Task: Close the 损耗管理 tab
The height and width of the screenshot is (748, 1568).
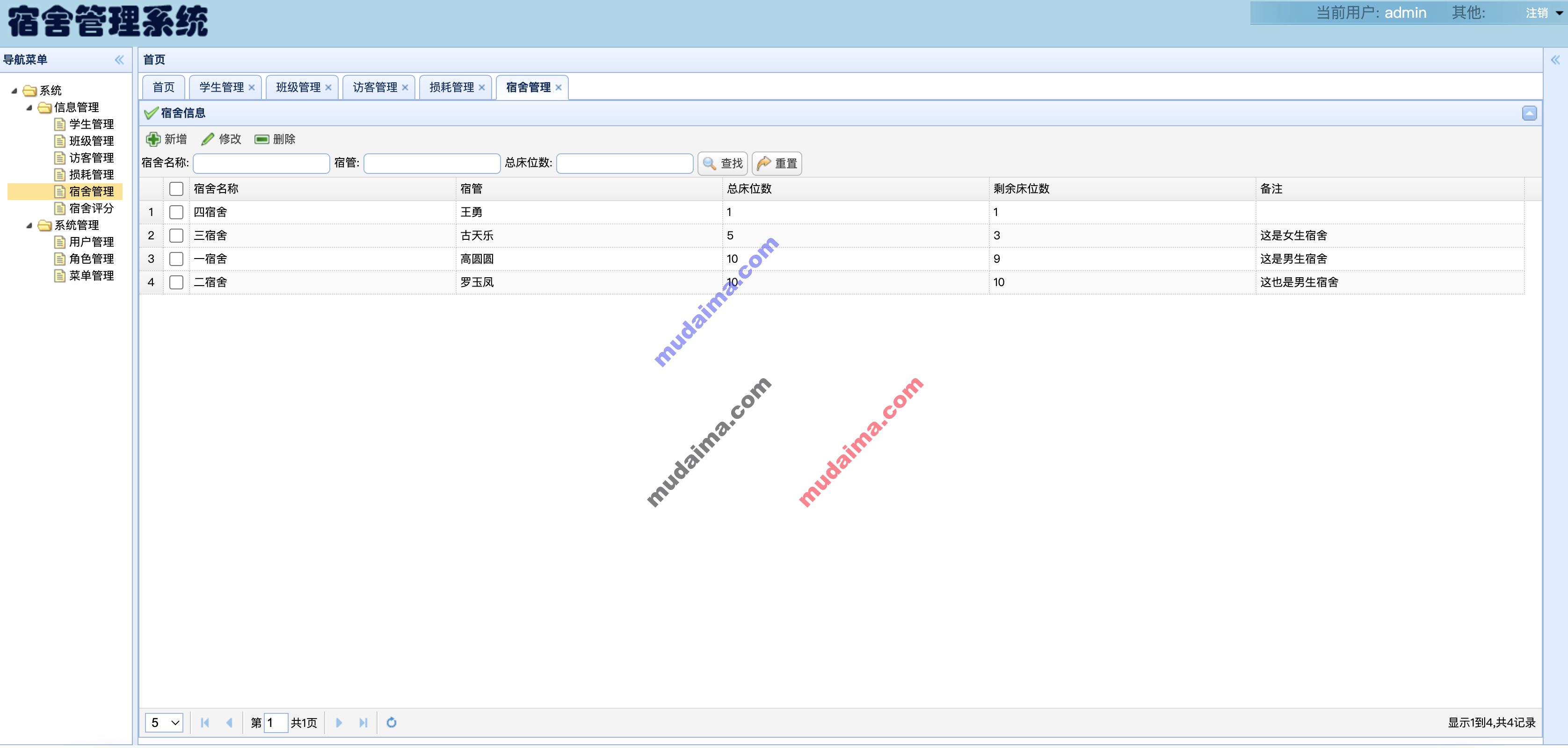Action: pyautogui.click(x=481, y=87)
